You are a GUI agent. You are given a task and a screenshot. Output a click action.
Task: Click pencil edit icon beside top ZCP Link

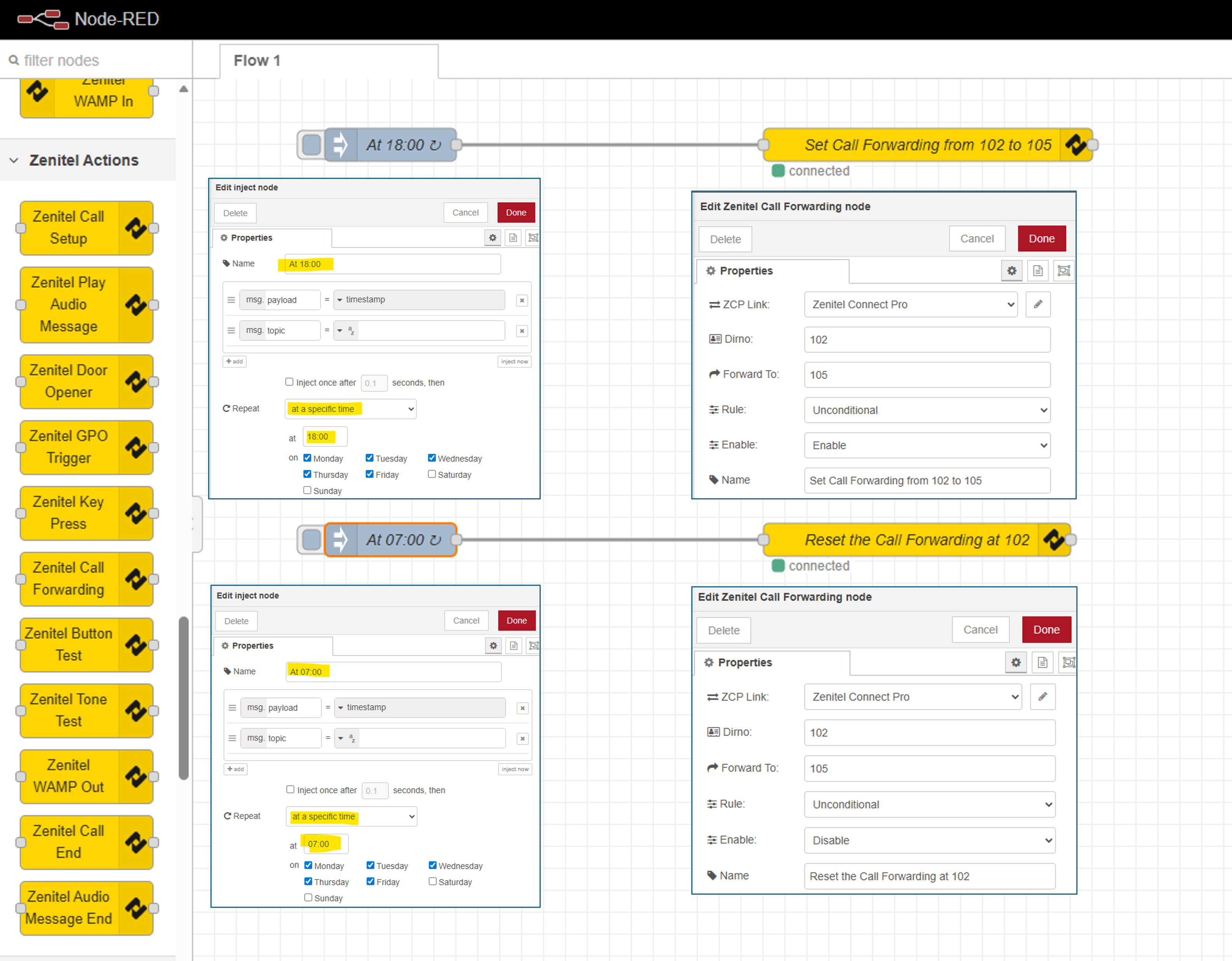click(x=1037, y=304)
